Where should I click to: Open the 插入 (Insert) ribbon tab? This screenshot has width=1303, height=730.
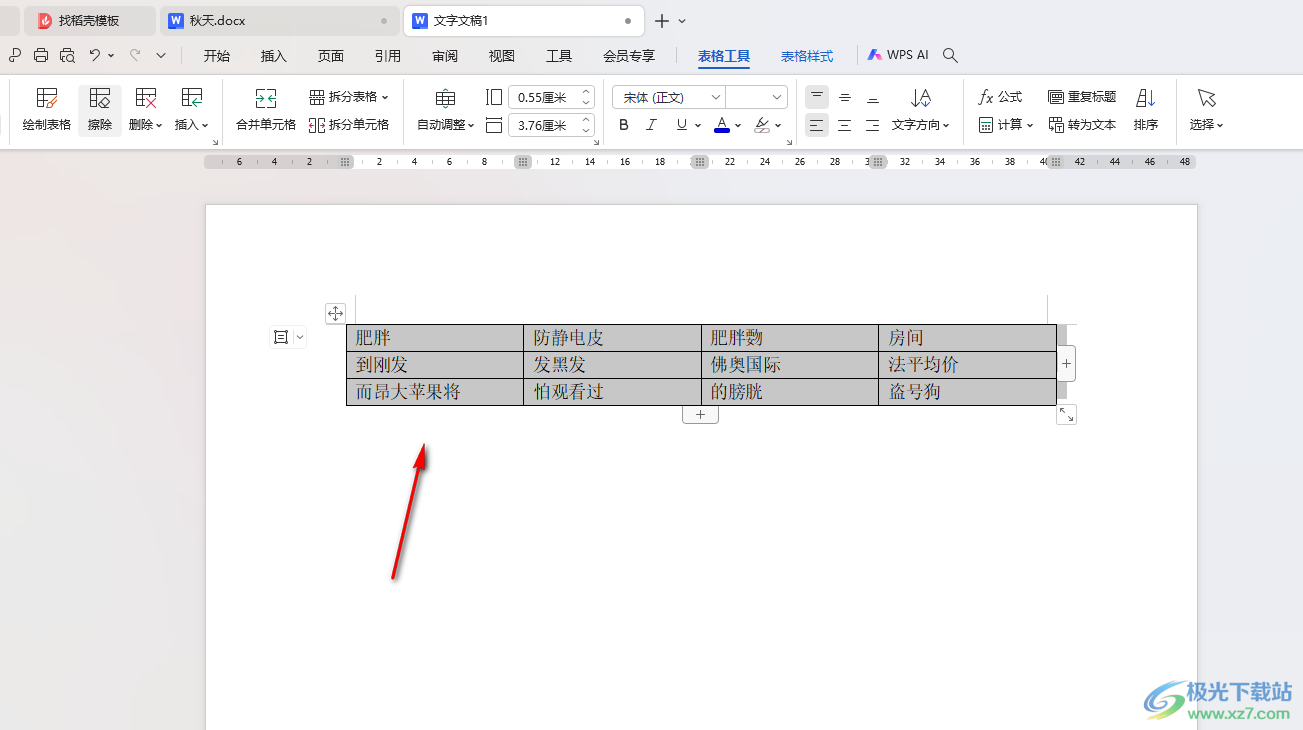(274, 56)
